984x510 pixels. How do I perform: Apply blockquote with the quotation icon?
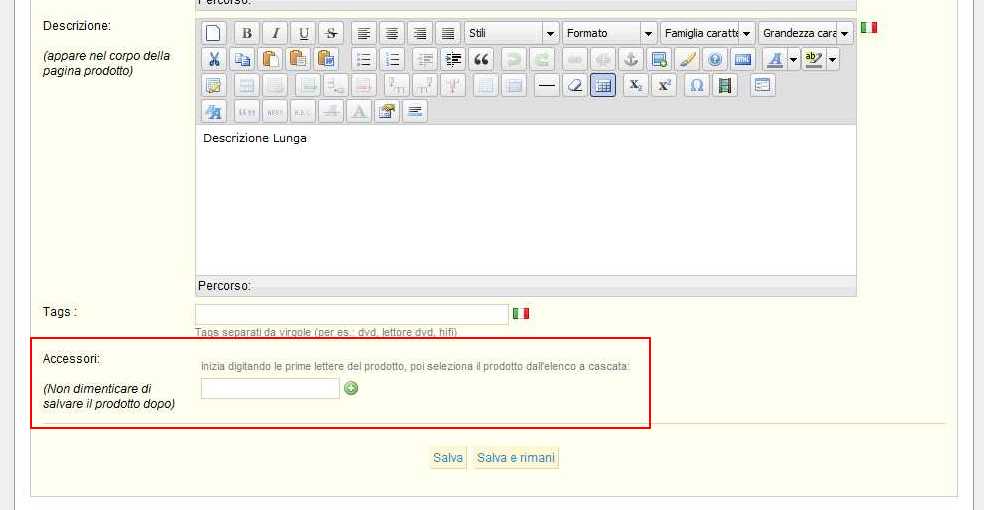481,60
